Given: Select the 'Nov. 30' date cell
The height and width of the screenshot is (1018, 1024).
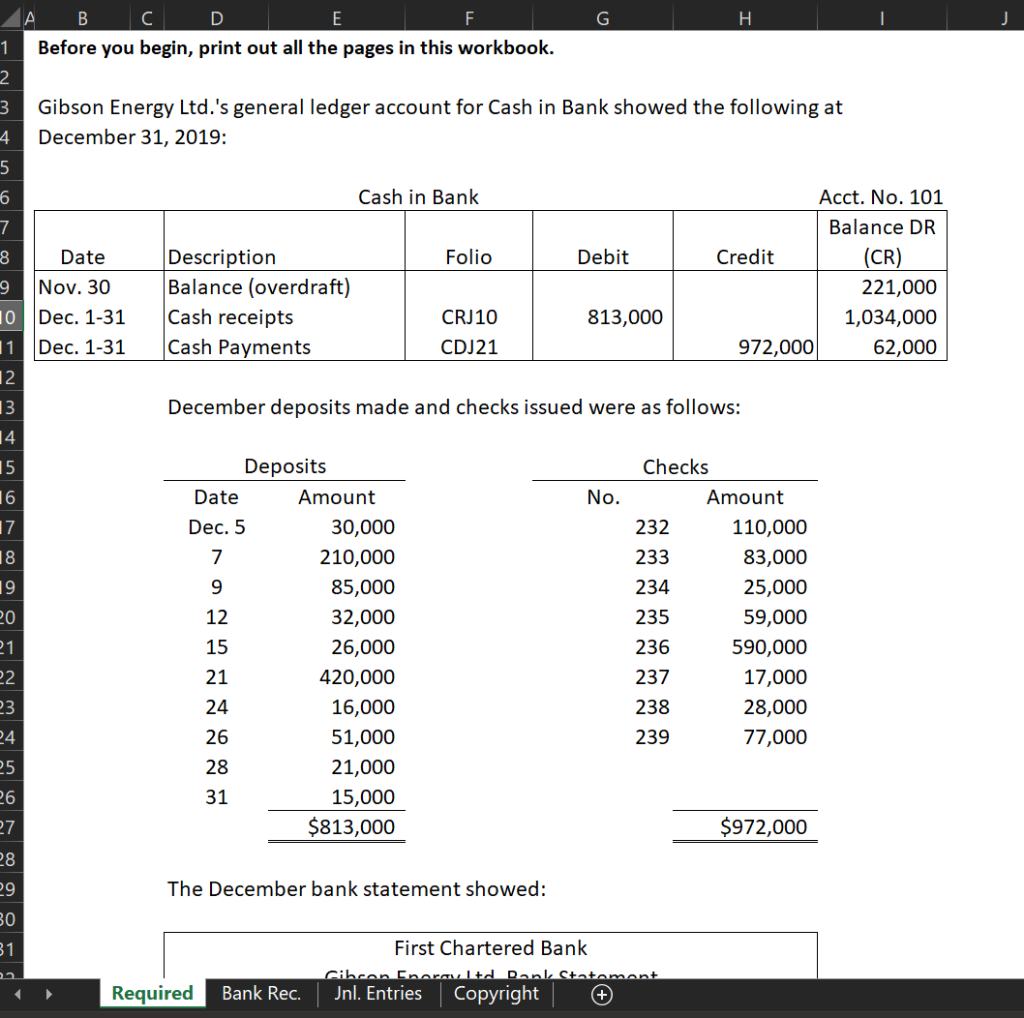Looking at the screenshot, I should [x=99, y=287].
